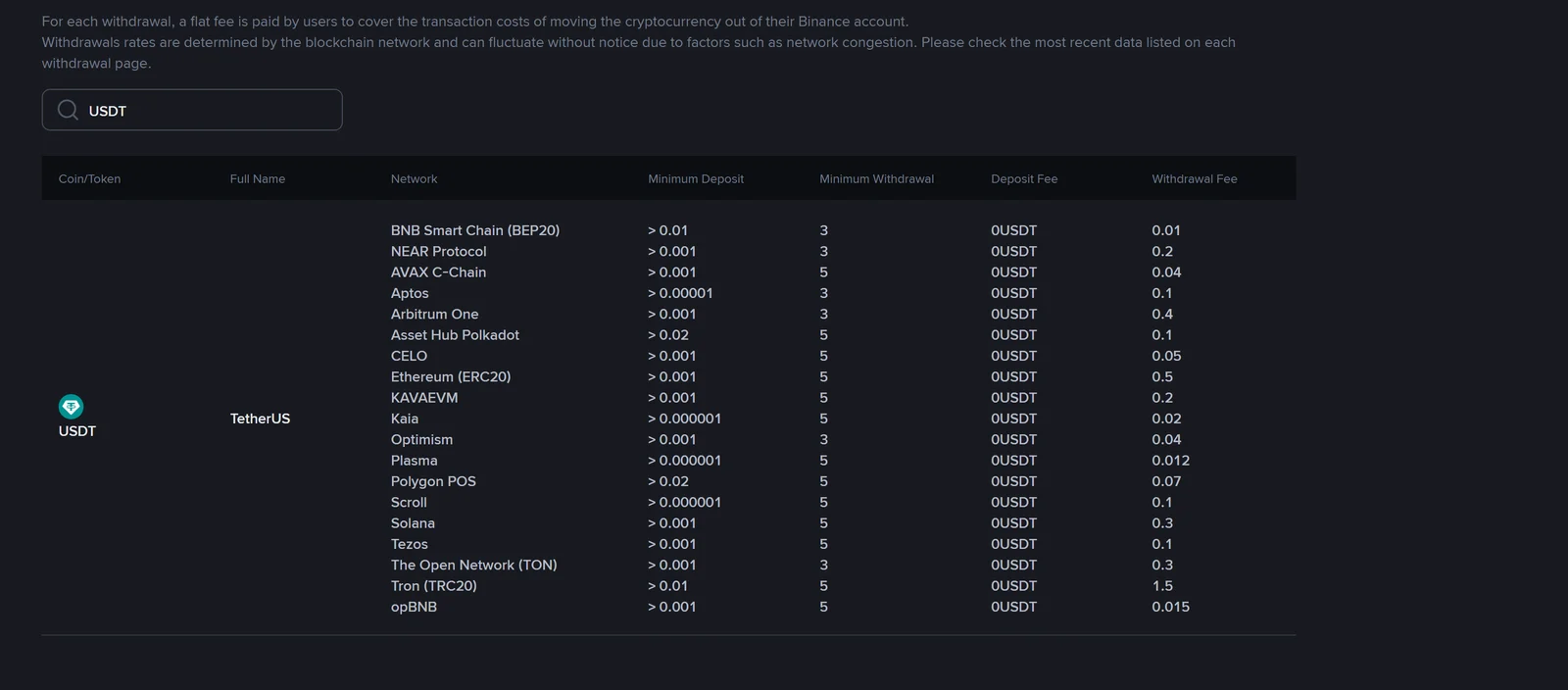This screenshot has width=1568, height=690.
Task: Choose the Ethereum (ERC20) network entry
Action: coord(451,376)
